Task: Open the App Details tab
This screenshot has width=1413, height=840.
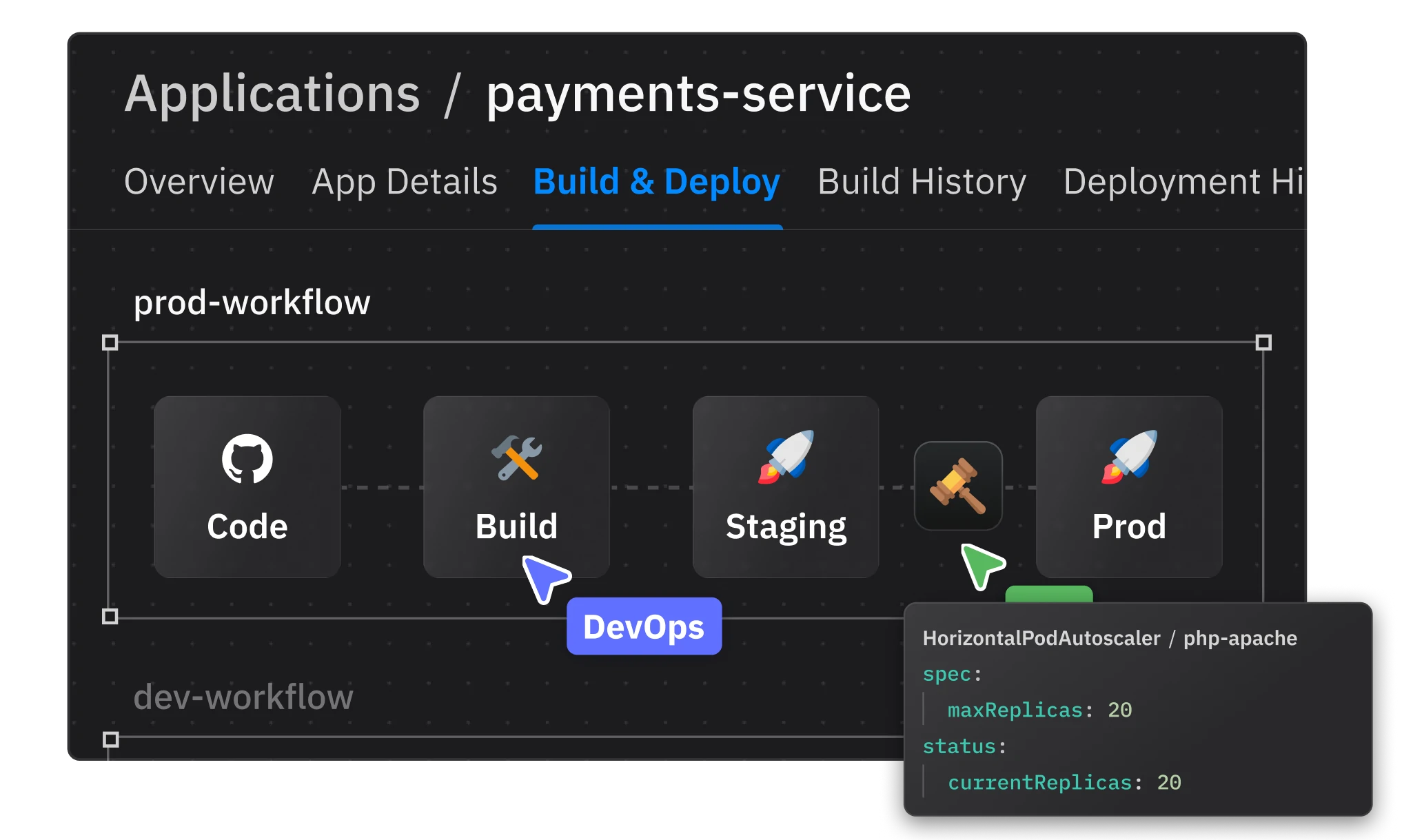Action: pyautogui.click(x=404, y=182)
